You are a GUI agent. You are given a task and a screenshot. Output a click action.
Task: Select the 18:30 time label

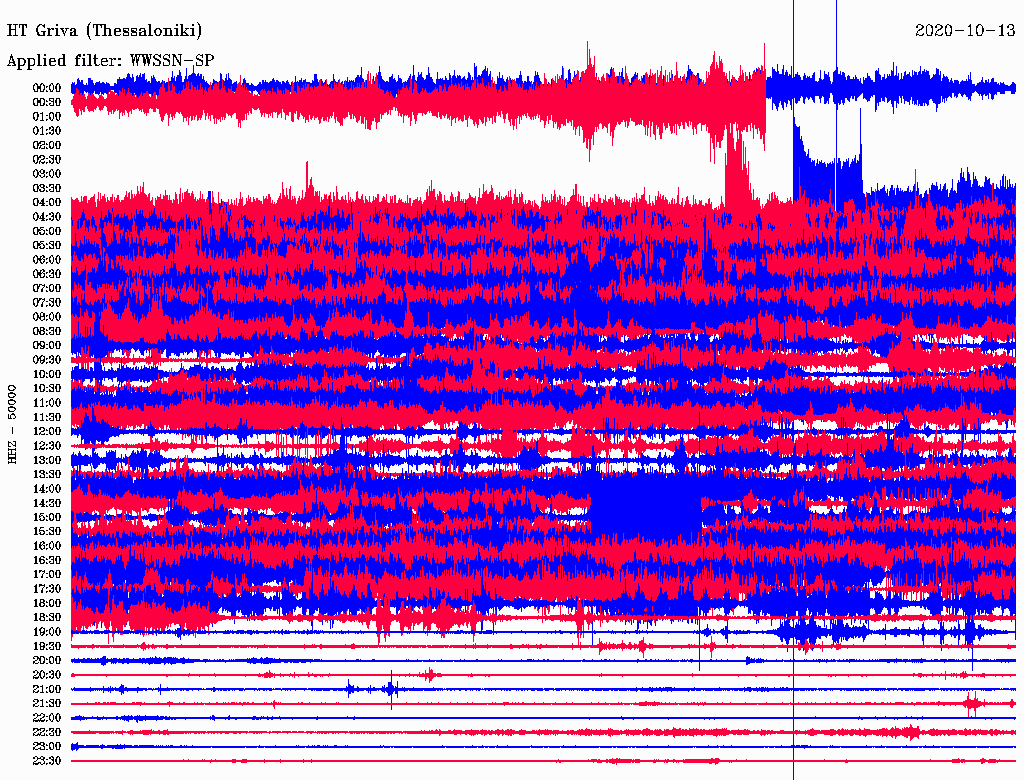coord(47,618)
